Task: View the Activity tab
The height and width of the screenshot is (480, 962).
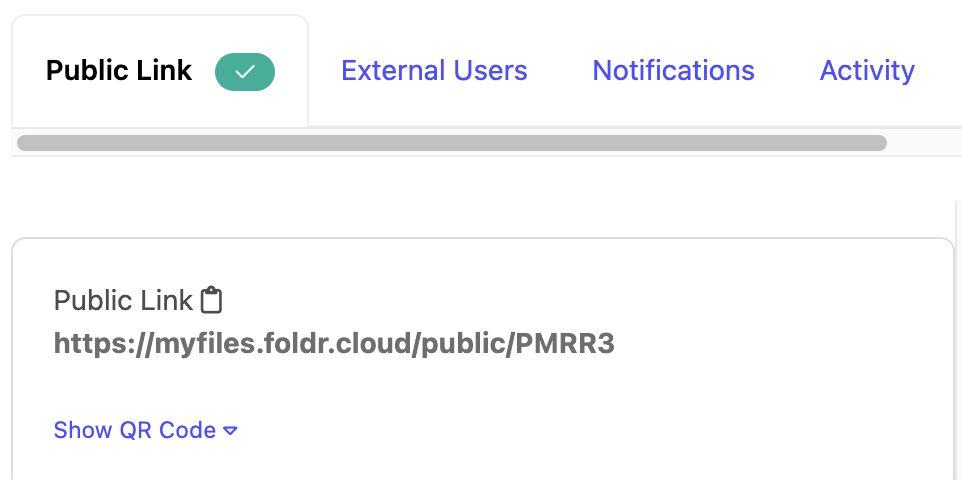Action: pos(867,71)
